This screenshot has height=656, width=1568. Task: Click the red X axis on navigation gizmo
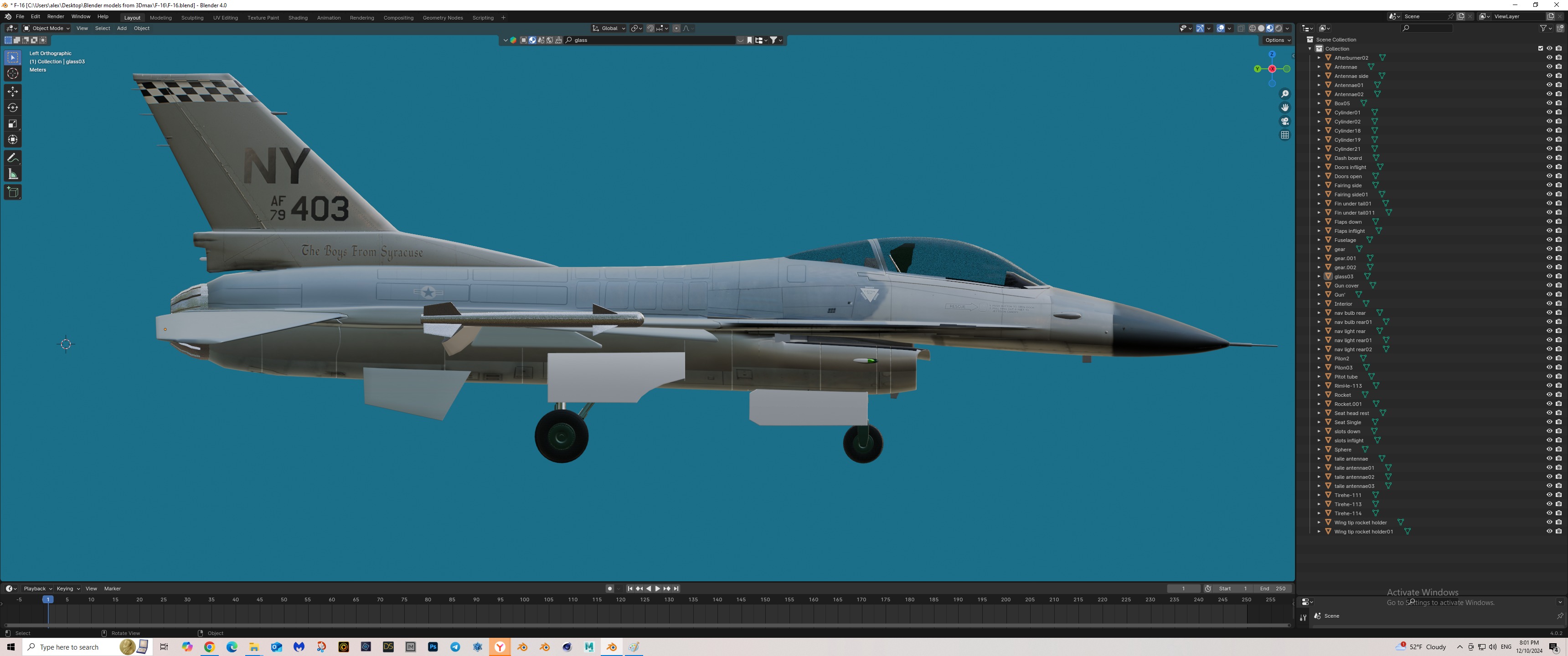click(x=1272, y=69)
